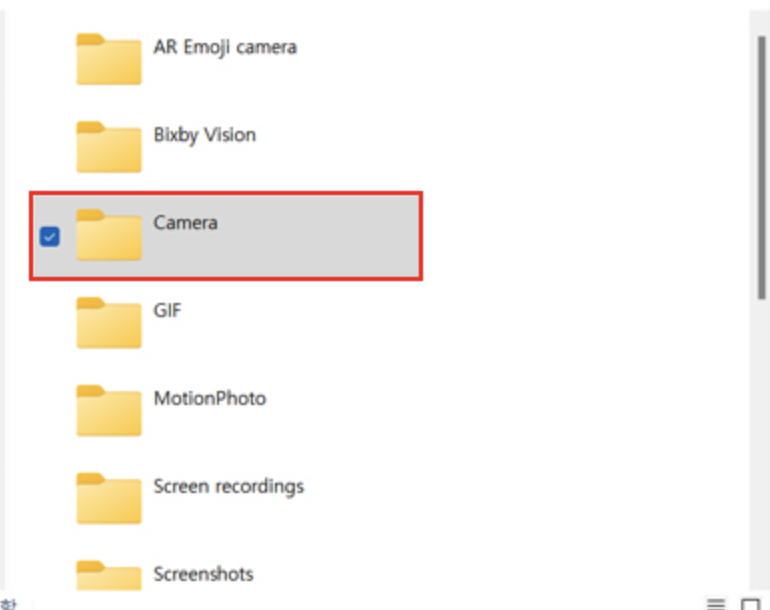Click the Screen recordings label
The height and width of the screenshot is (610, 770).
[229, 486]
